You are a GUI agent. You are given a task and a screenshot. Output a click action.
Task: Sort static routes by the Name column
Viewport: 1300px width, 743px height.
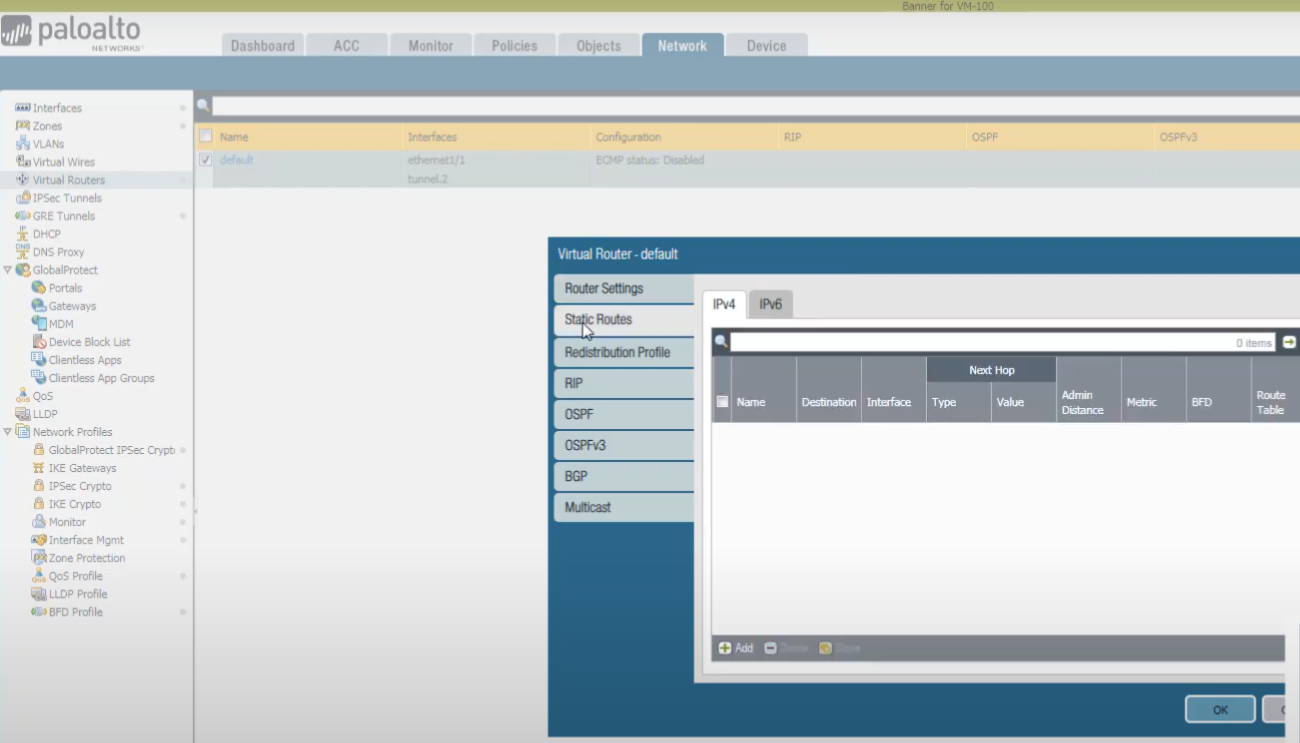pos(764,402)
